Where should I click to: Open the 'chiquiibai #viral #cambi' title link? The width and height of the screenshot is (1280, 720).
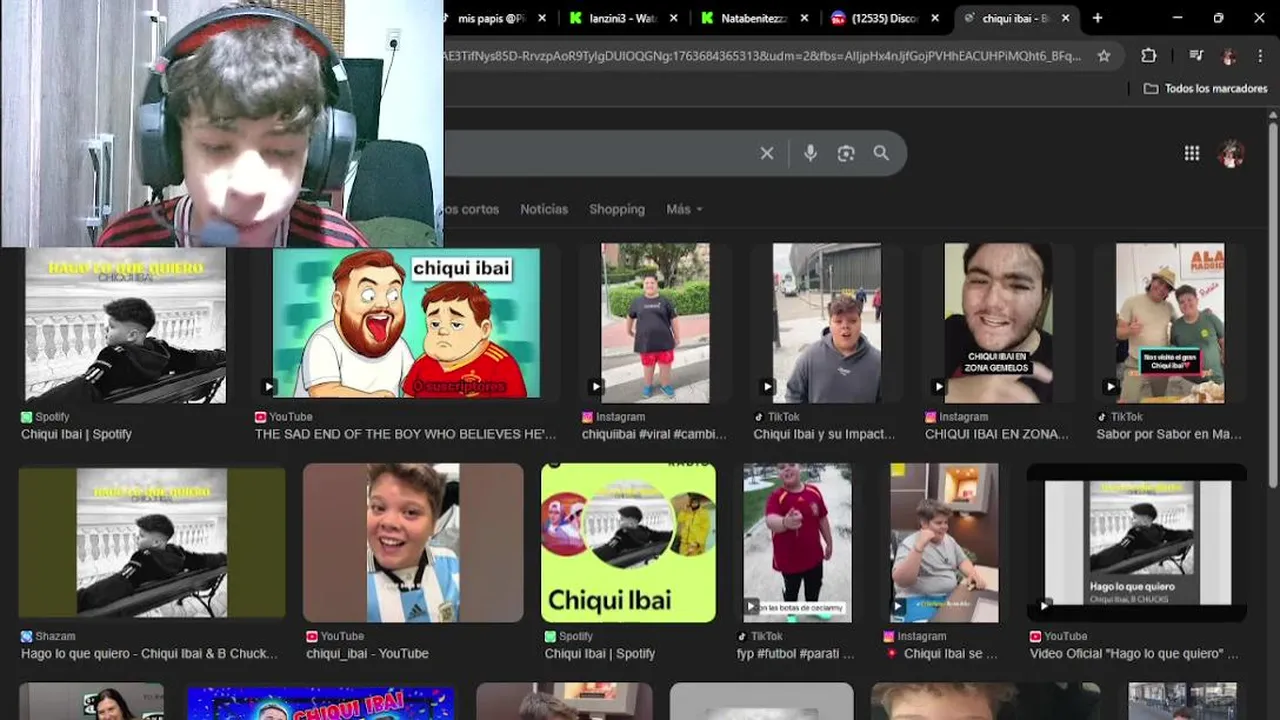tap(654, 434)
